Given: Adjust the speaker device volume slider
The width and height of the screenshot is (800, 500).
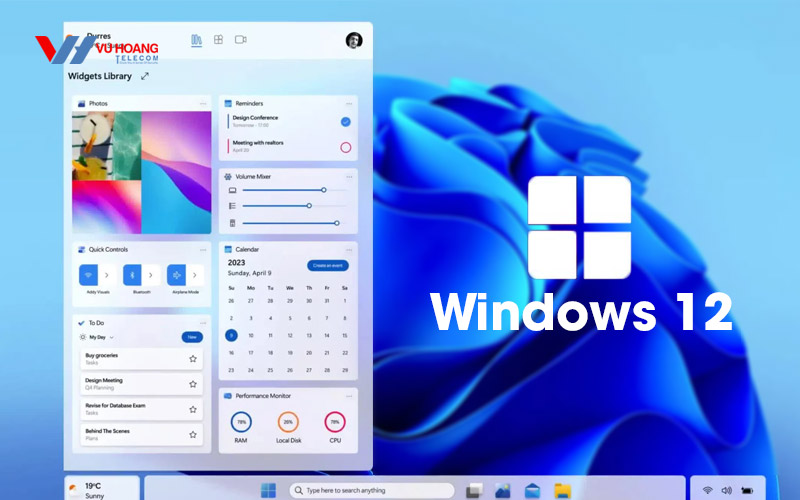Looking at the screenshot, I should coord(294,223).
